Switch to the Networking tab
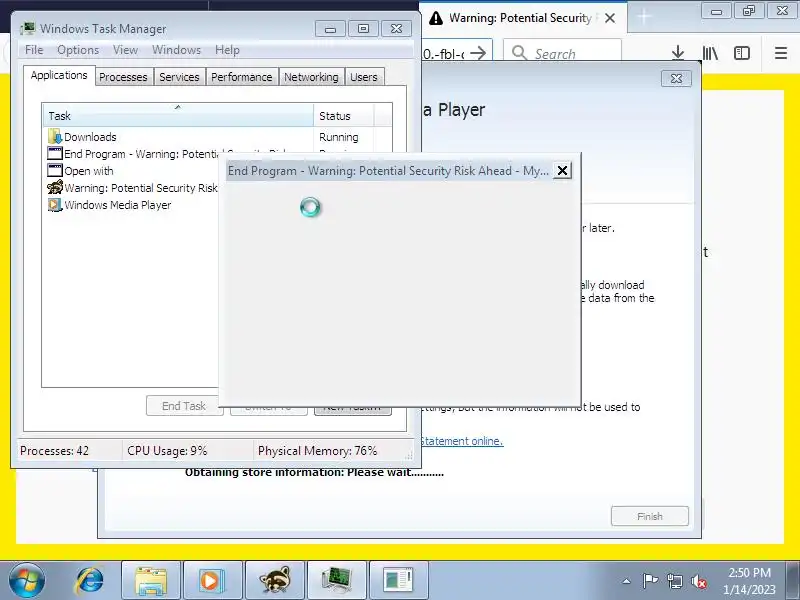800x600 pixels. pos(311,77)
